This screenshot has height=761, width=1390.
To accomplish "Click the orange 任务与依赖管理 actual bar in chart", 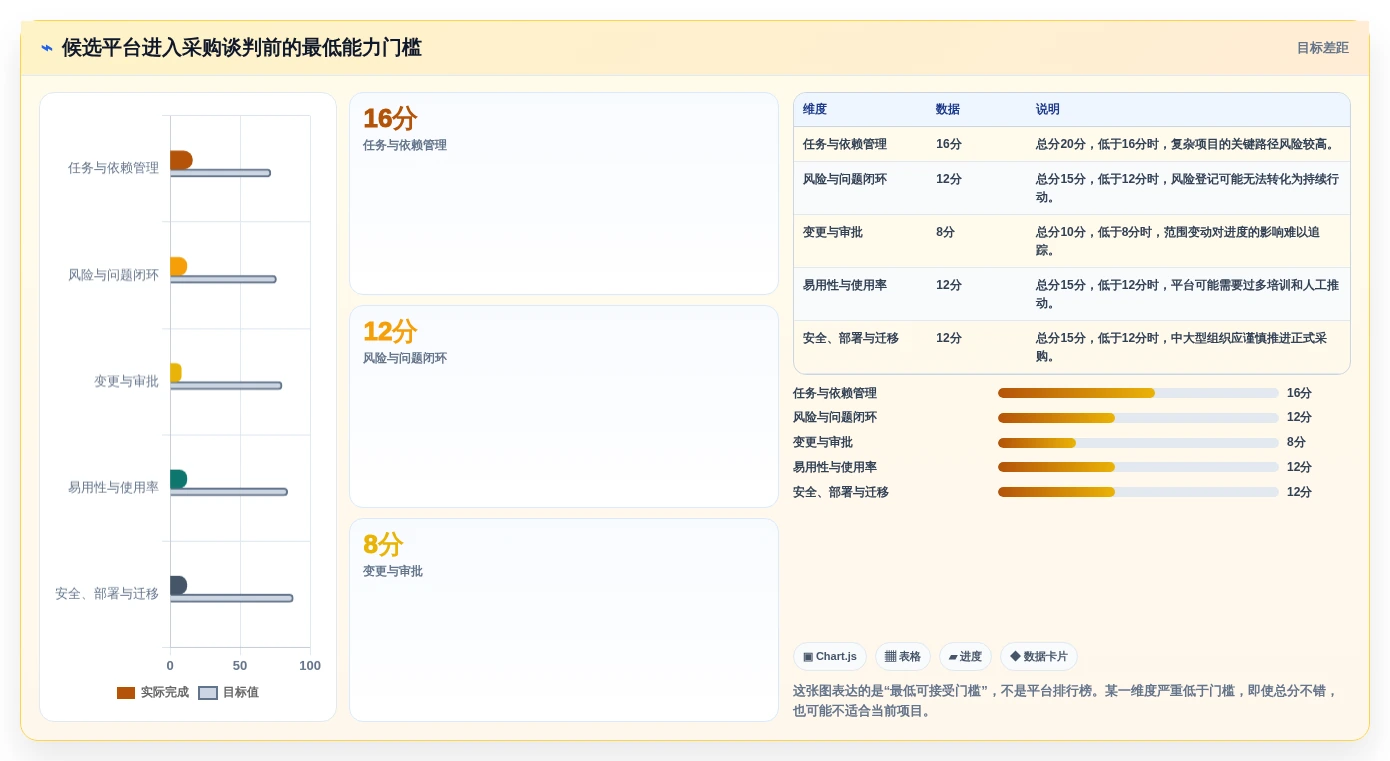I will (181, 160).
